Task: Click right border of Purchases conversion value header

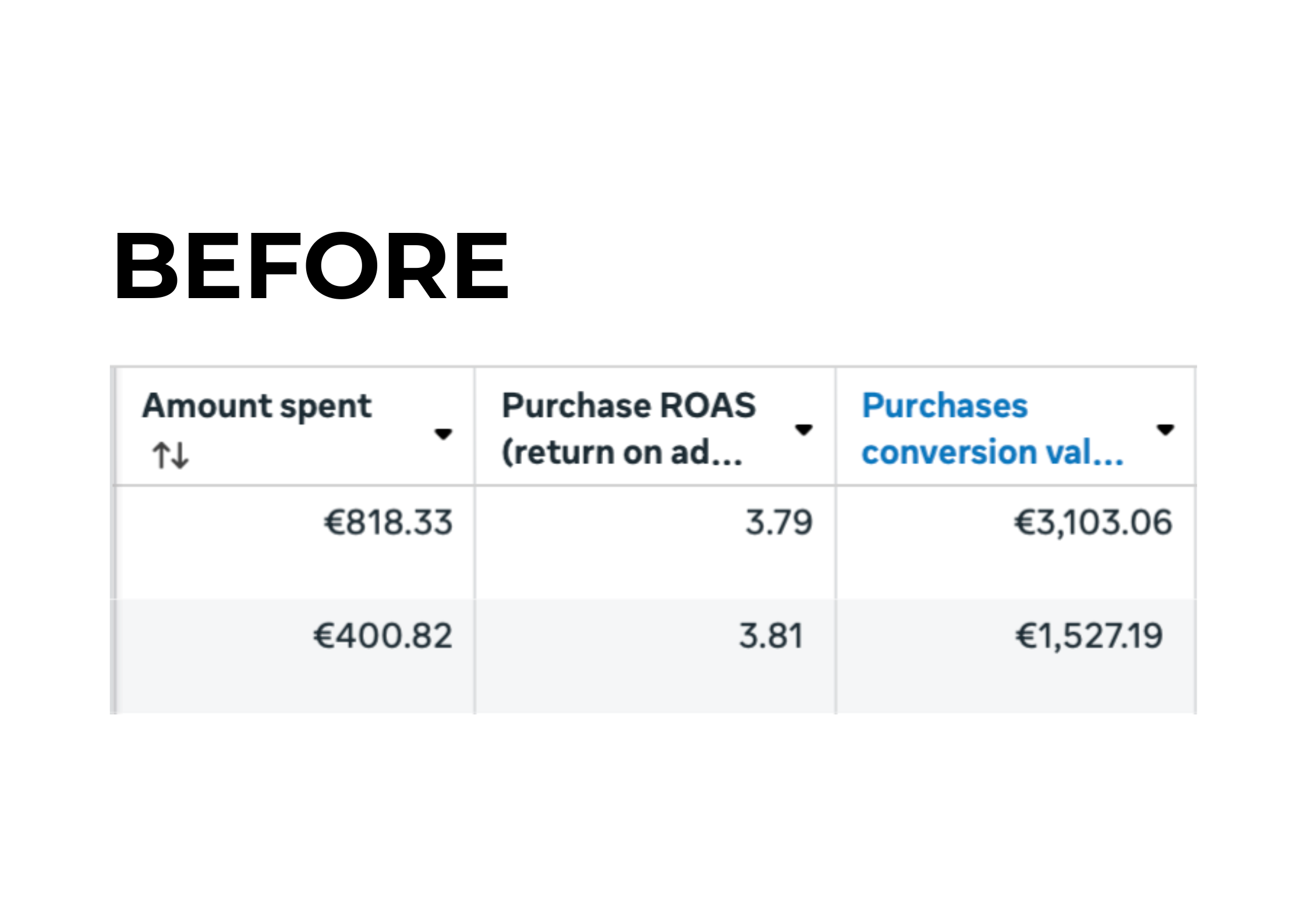Action: [x=1195, y=426]
